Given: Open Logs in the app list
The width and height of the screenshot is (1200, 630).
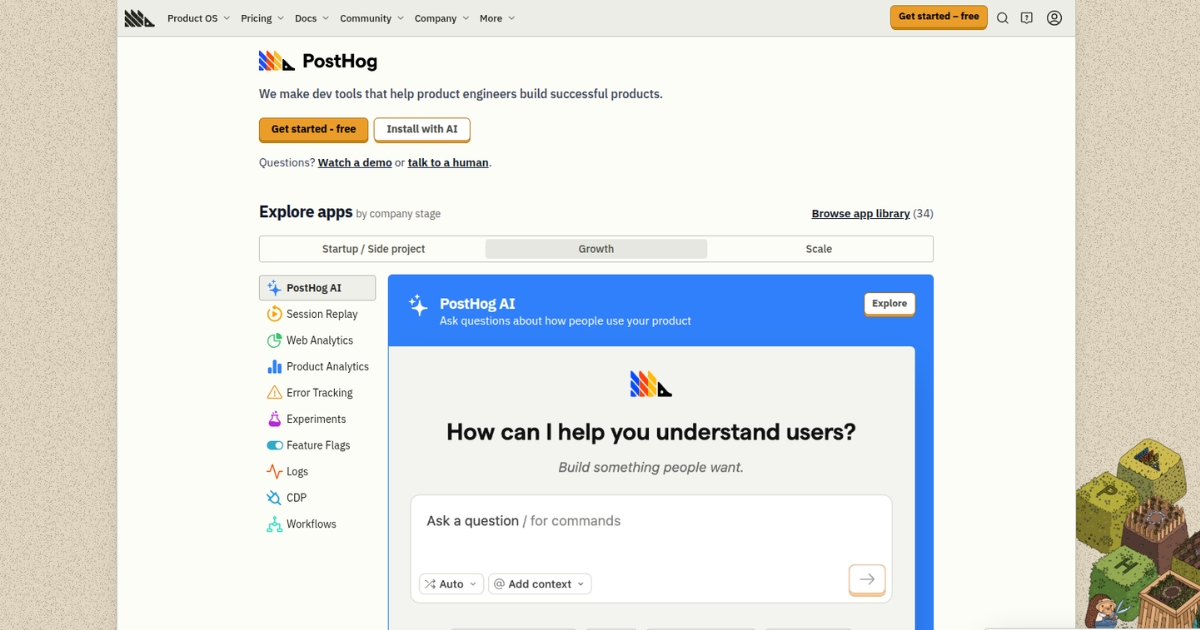Looking at the screenshot, I should coord(317,472).
